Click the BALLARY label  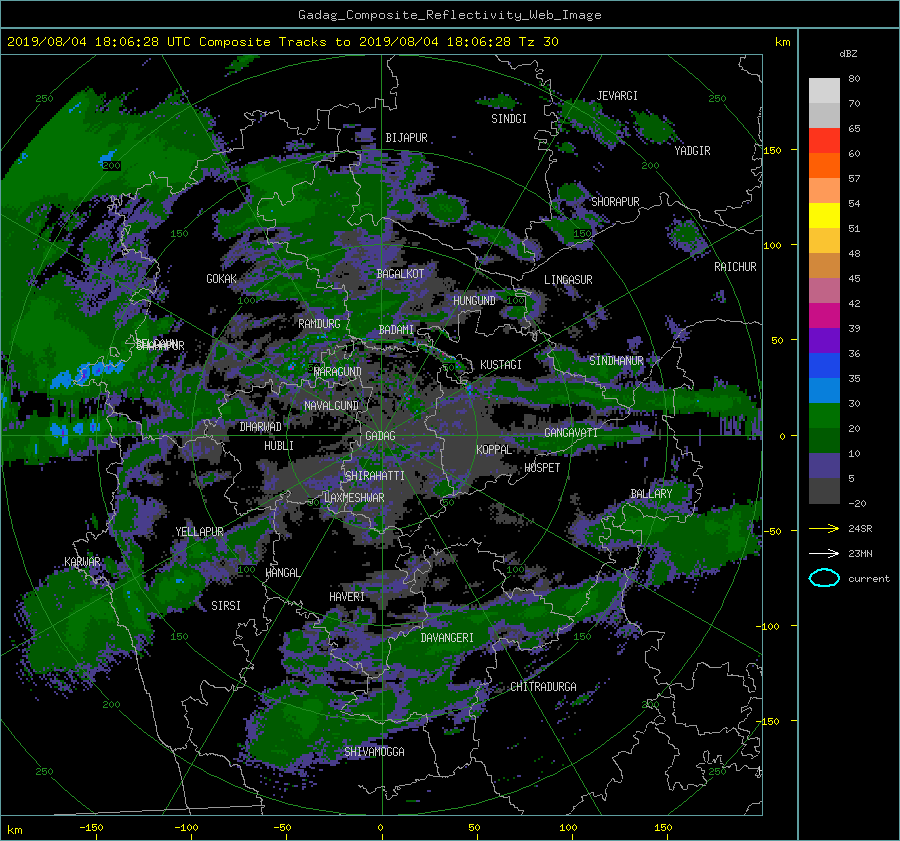651,494
